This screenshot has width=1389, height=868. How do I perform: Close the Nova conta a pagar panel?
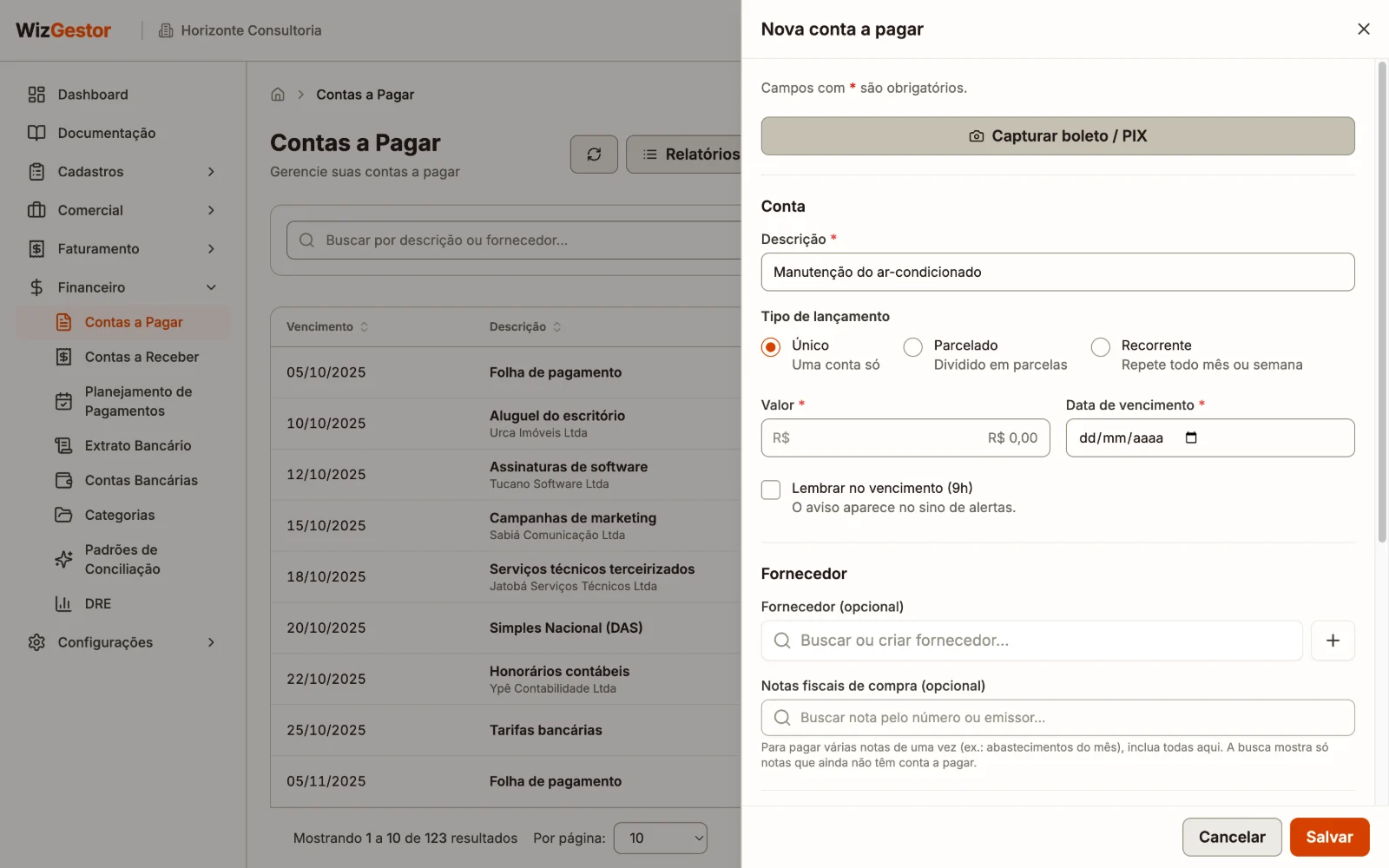tap(1364, 30)
